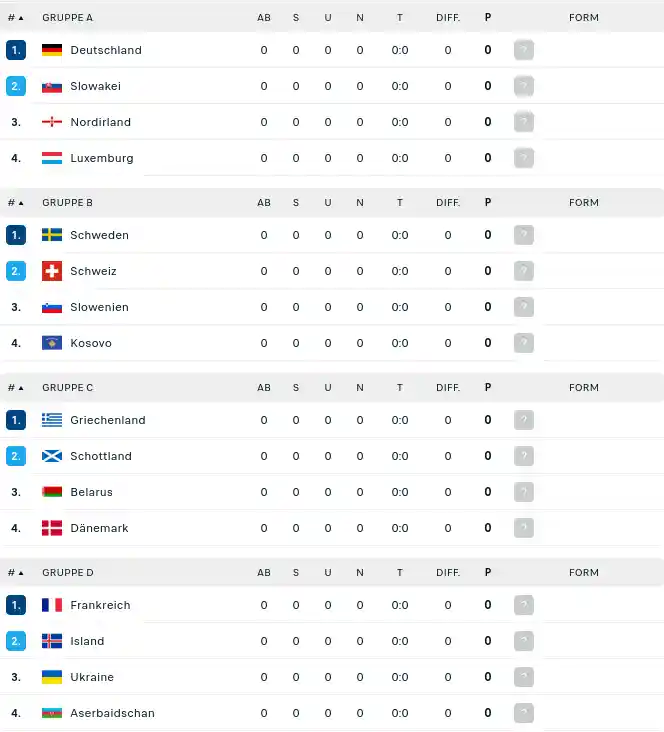Click the Azerbaijan flag icon
This screenshot has width=664, height=732.
(x=52, y=713)
